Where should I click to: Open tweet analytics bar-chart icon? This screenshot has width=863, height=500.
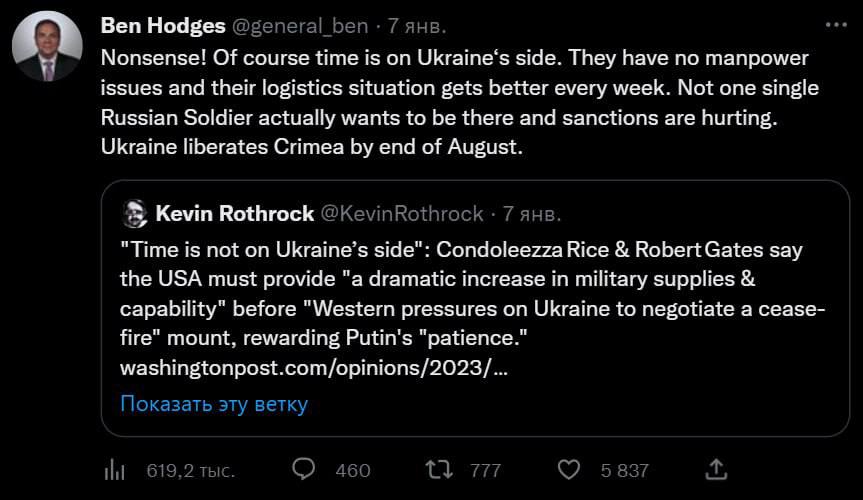(116, 469)
